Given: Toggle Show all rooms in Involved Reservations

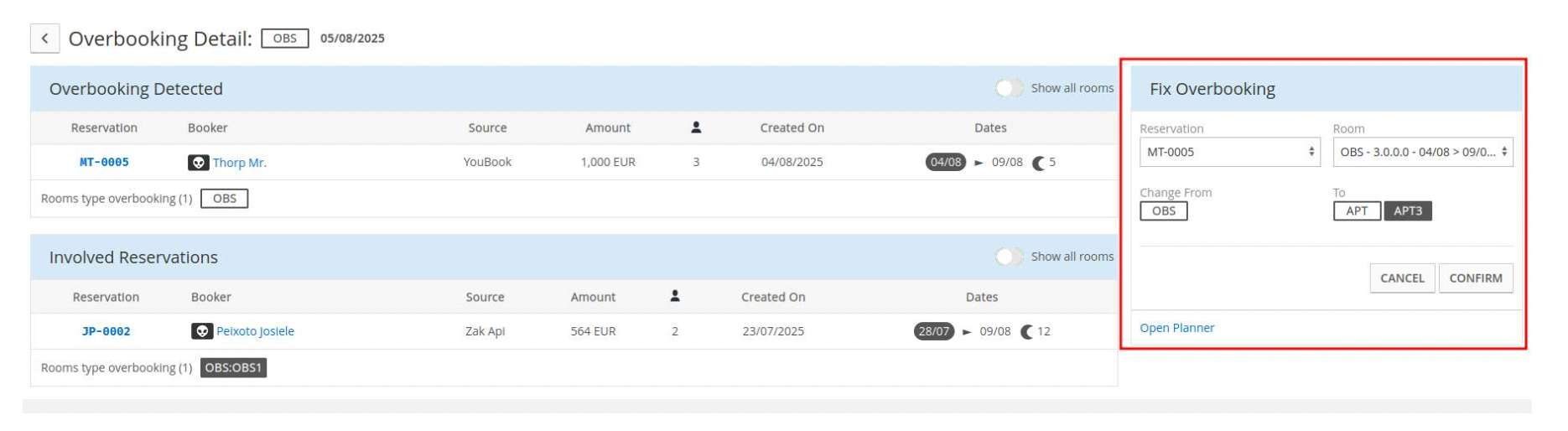Looking at the screenshot, I should [x=1009, y=257].
